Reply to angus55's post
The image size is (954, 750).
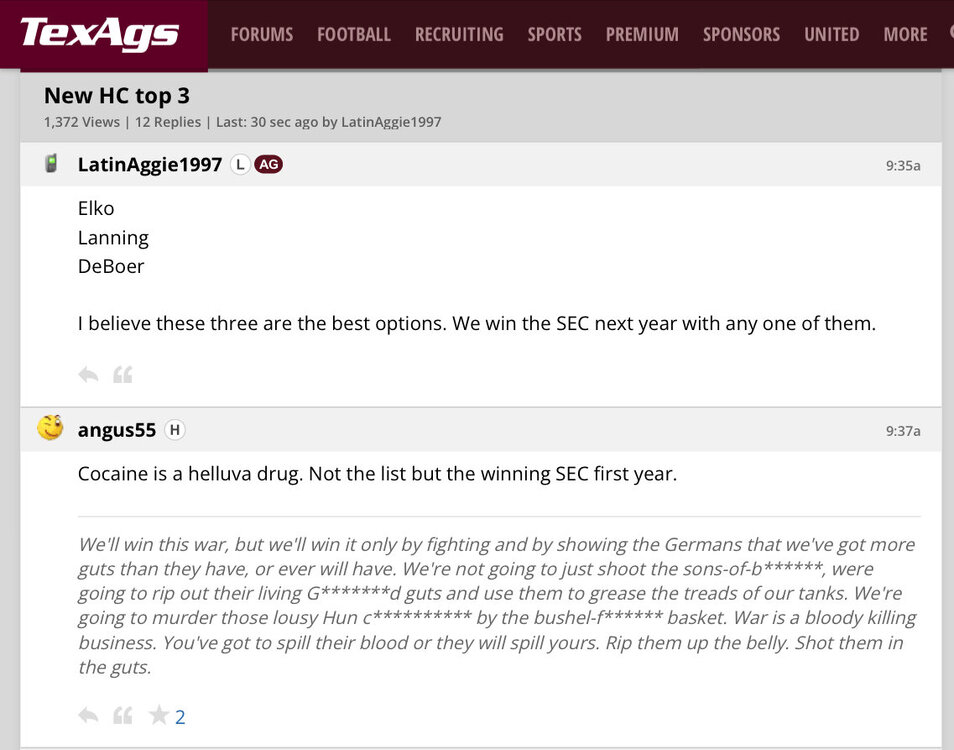tap(88, 715)
